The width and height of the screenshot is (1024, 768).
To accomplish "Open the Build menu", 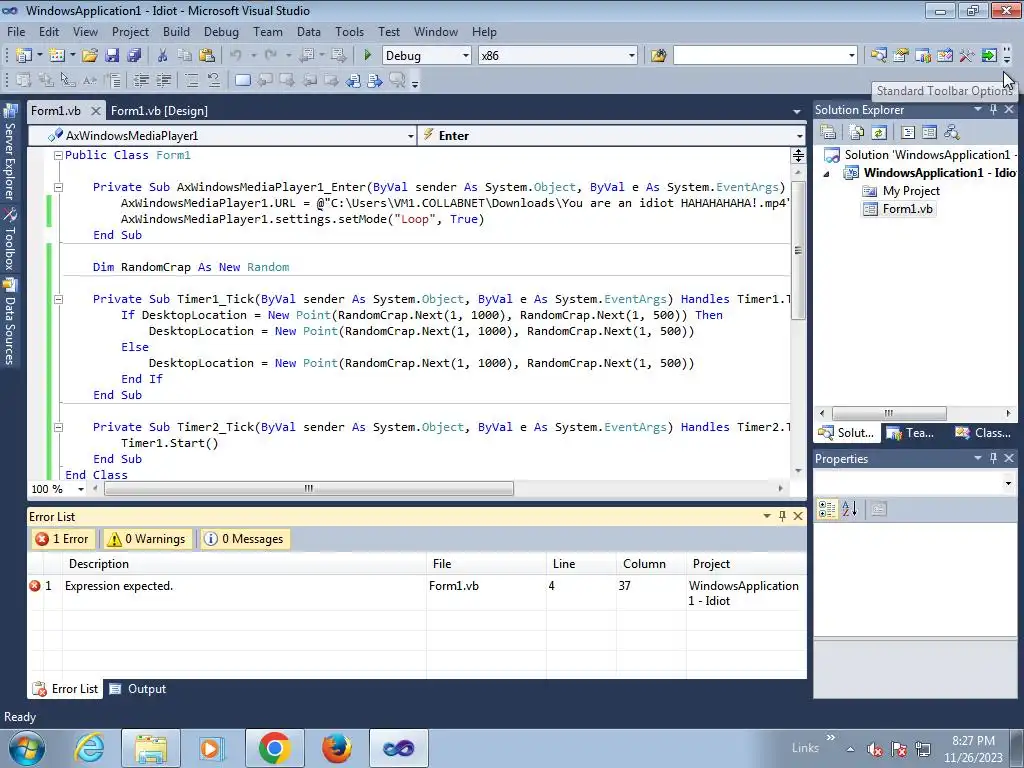I will pos(176,31).
